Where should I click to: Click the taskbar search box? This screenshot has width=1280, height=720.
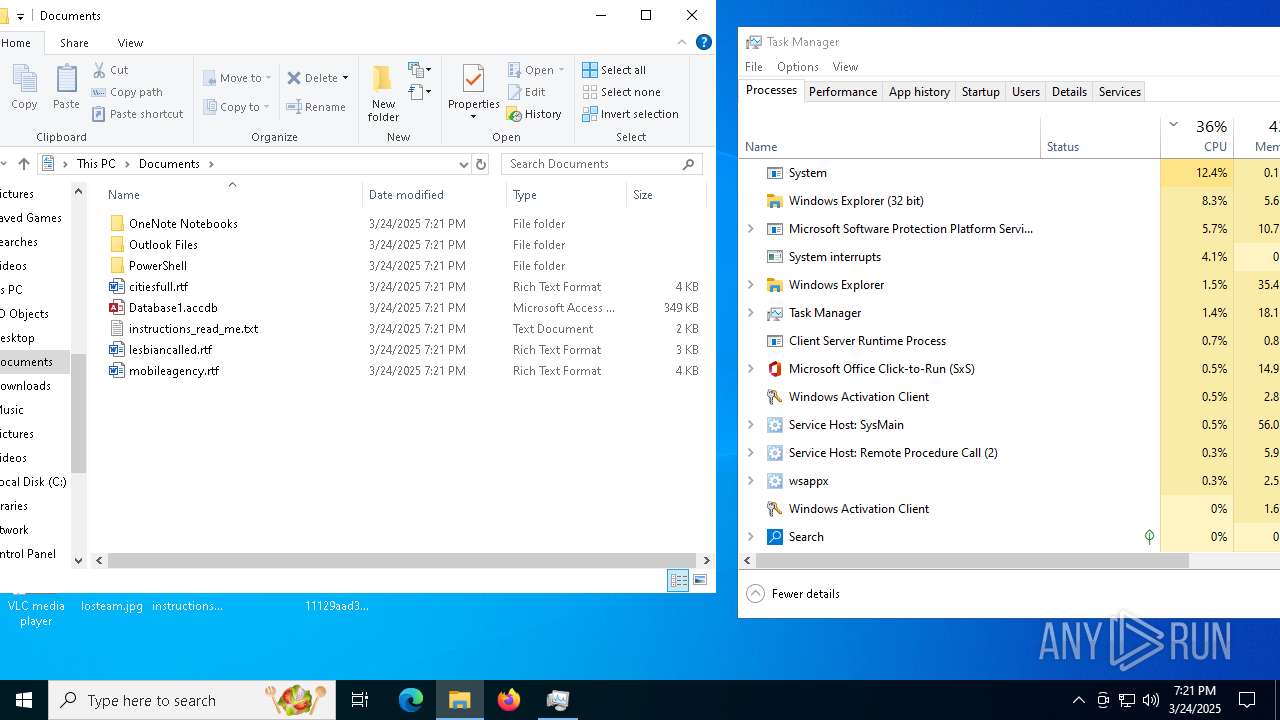(x=192, y=700)
